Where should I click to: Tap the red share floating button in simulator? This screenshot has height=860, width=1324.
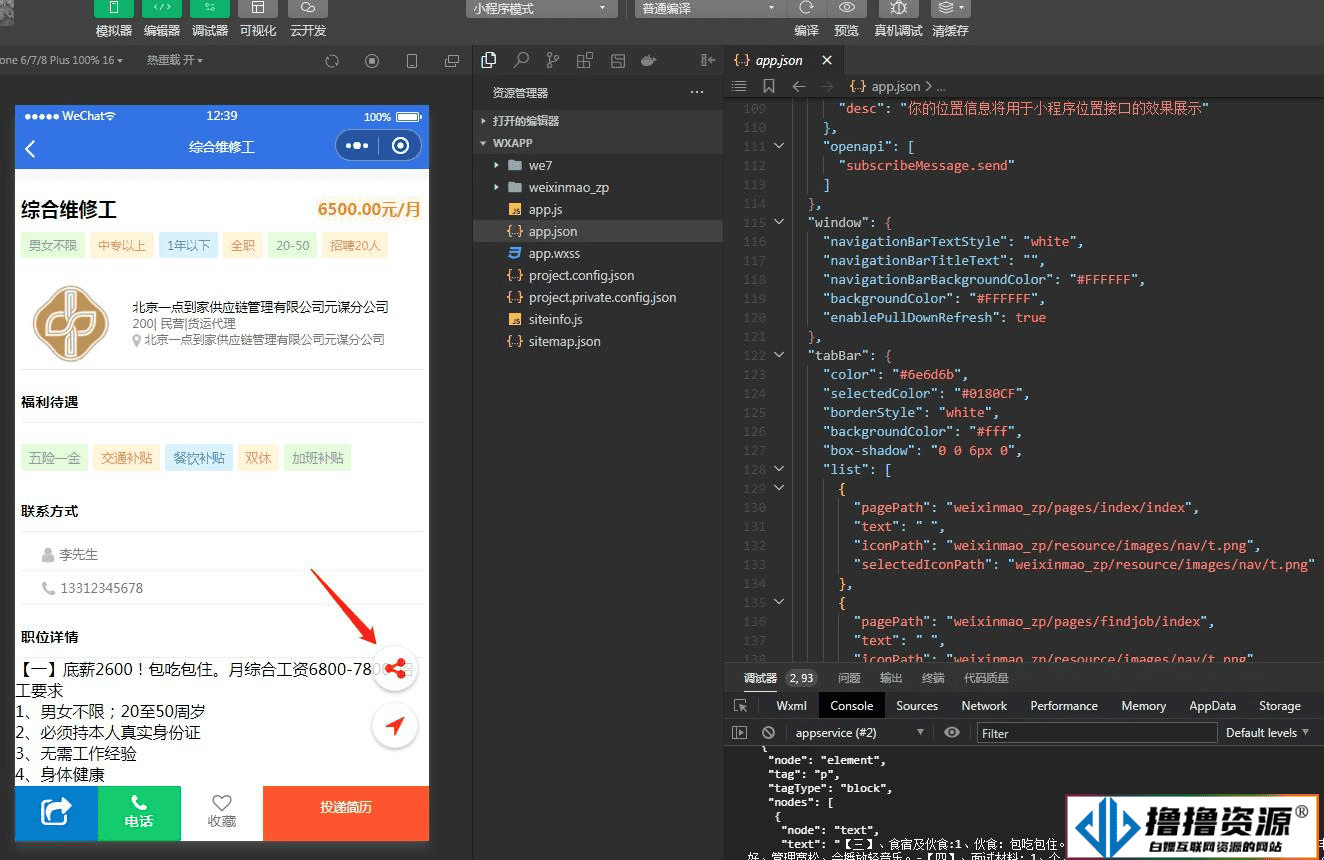tap(395, 669)
